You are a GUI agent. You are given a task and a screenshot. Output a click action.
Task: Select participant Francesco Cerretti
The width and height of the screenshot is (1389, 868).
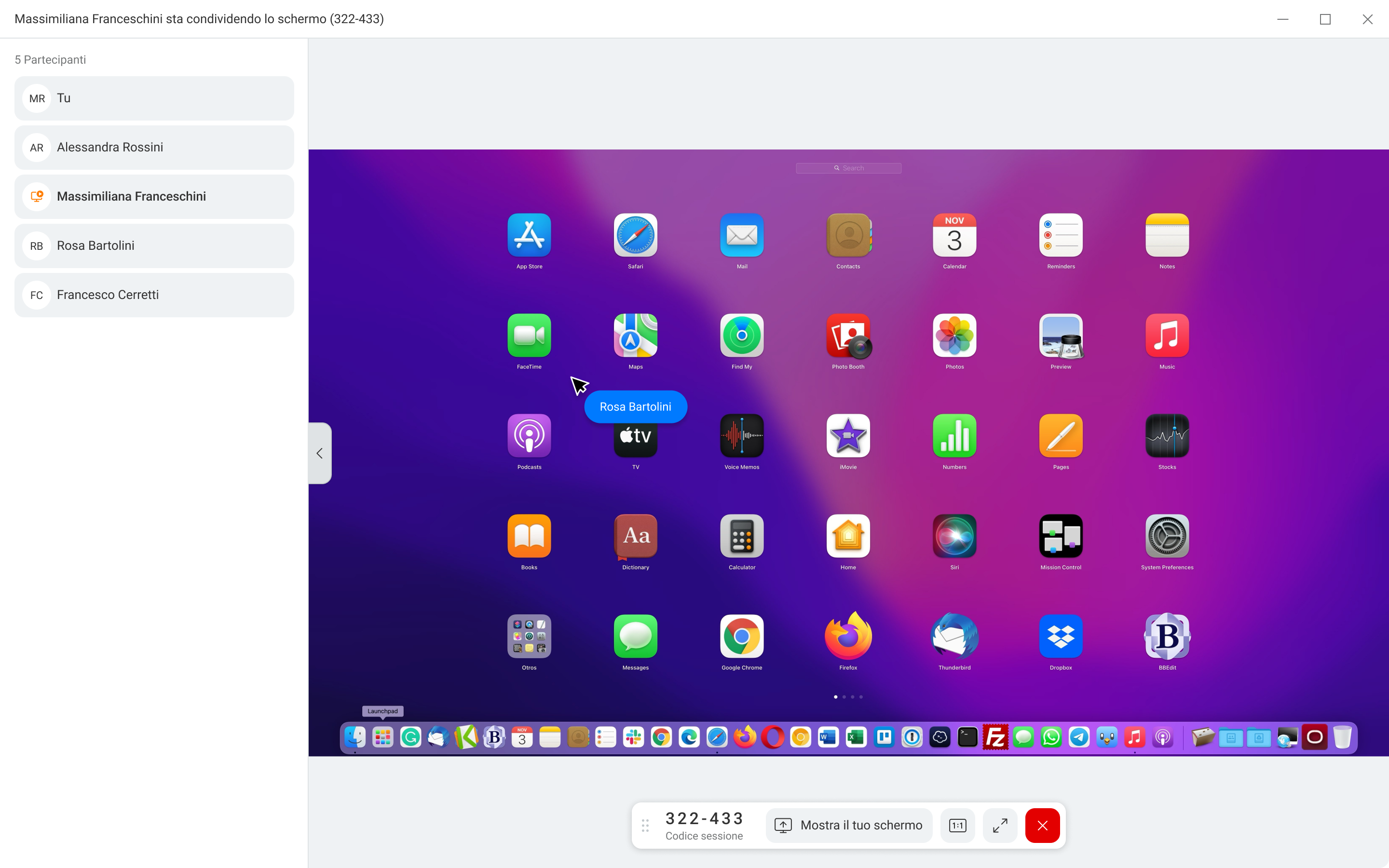point(154,295)
